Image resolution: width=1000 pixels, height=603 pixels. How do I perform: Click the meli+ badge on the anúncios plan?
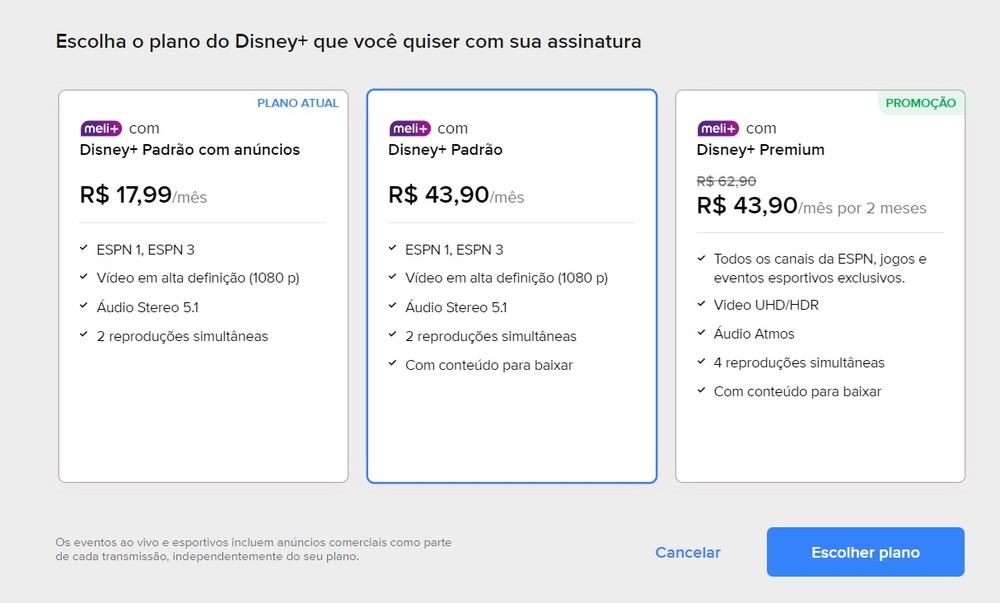pos(100,128)
